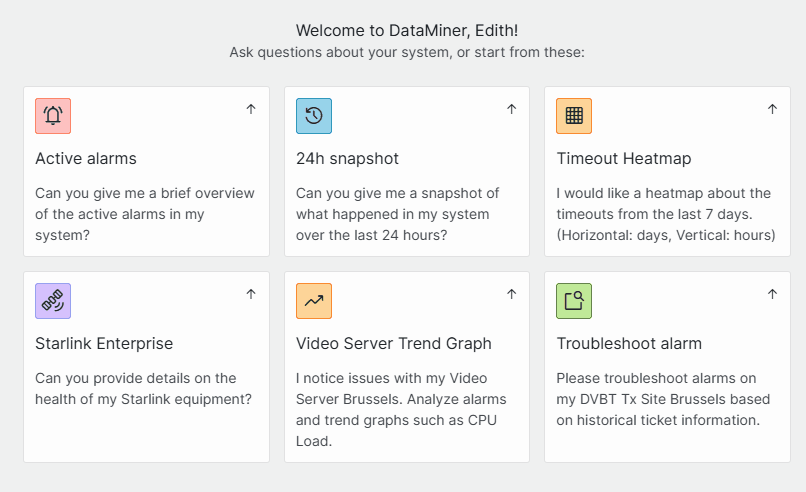Open the Active alarms card title
This screenshot has height=492, width=806.
[86, 159]
